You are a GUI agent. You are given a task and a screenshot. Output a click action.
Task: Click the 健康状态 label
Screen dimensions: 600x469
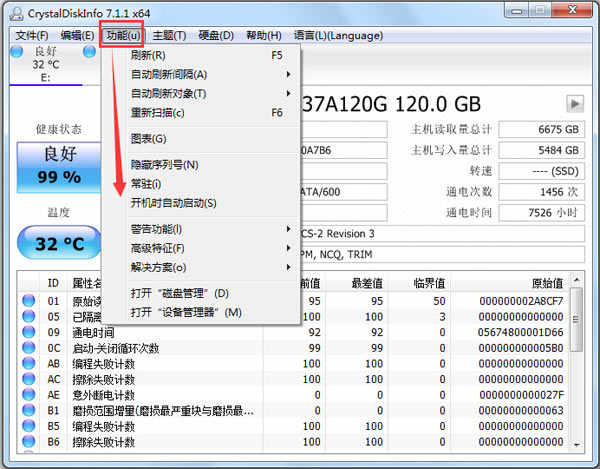click(x=59, y=129)
